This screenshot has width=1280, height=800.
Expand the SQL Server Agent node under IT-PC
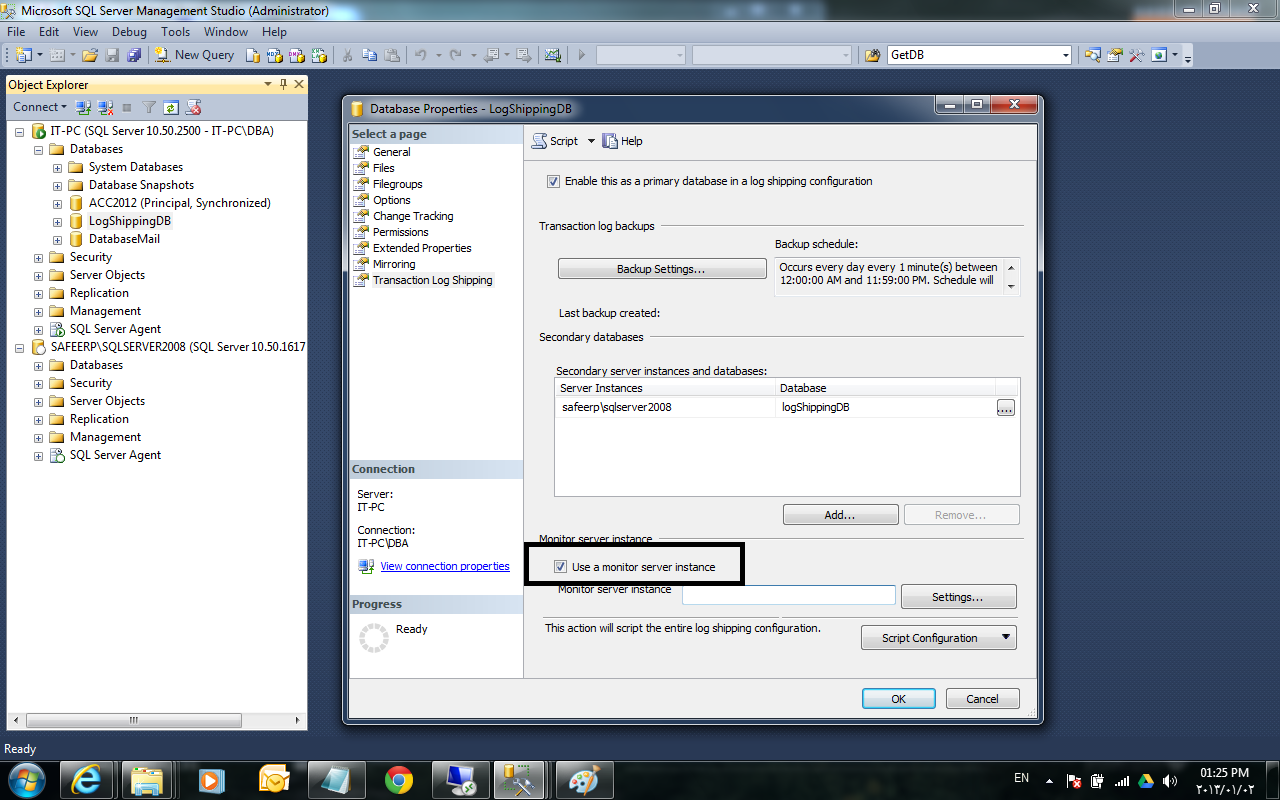39,329
